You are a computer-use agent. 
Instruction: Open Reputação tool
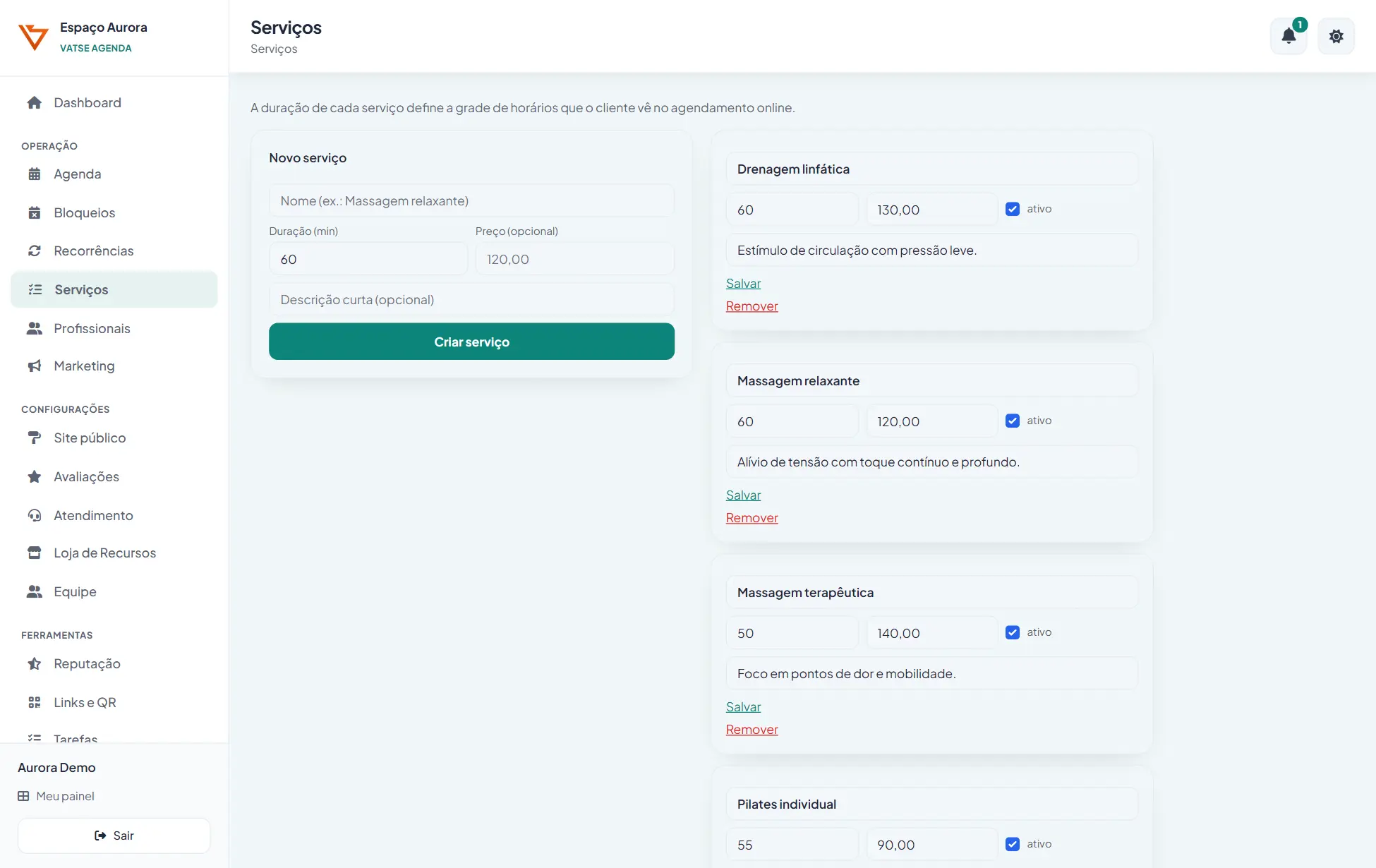tap(114, 664)
